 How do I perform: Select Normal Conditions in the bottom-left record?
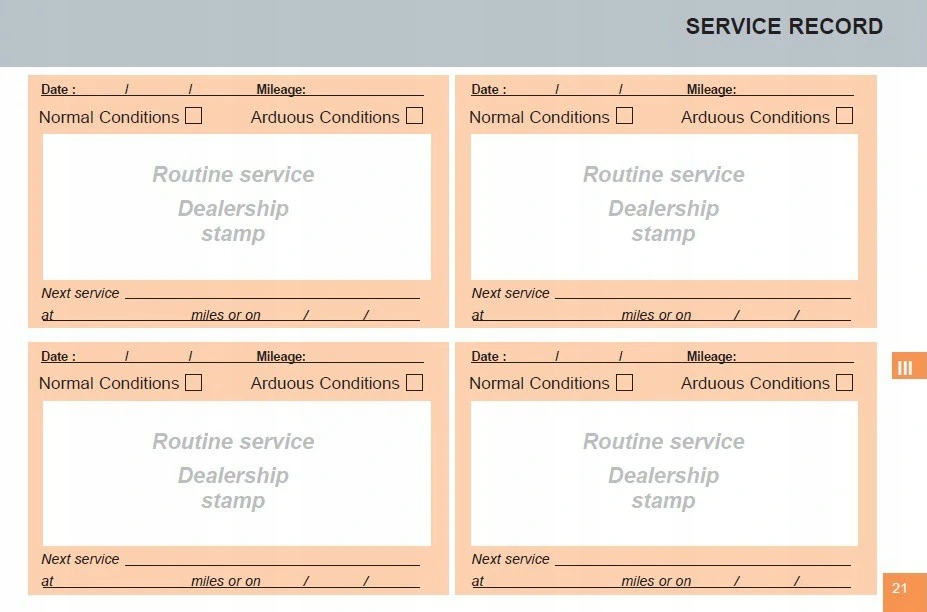[x=193, y=383]
